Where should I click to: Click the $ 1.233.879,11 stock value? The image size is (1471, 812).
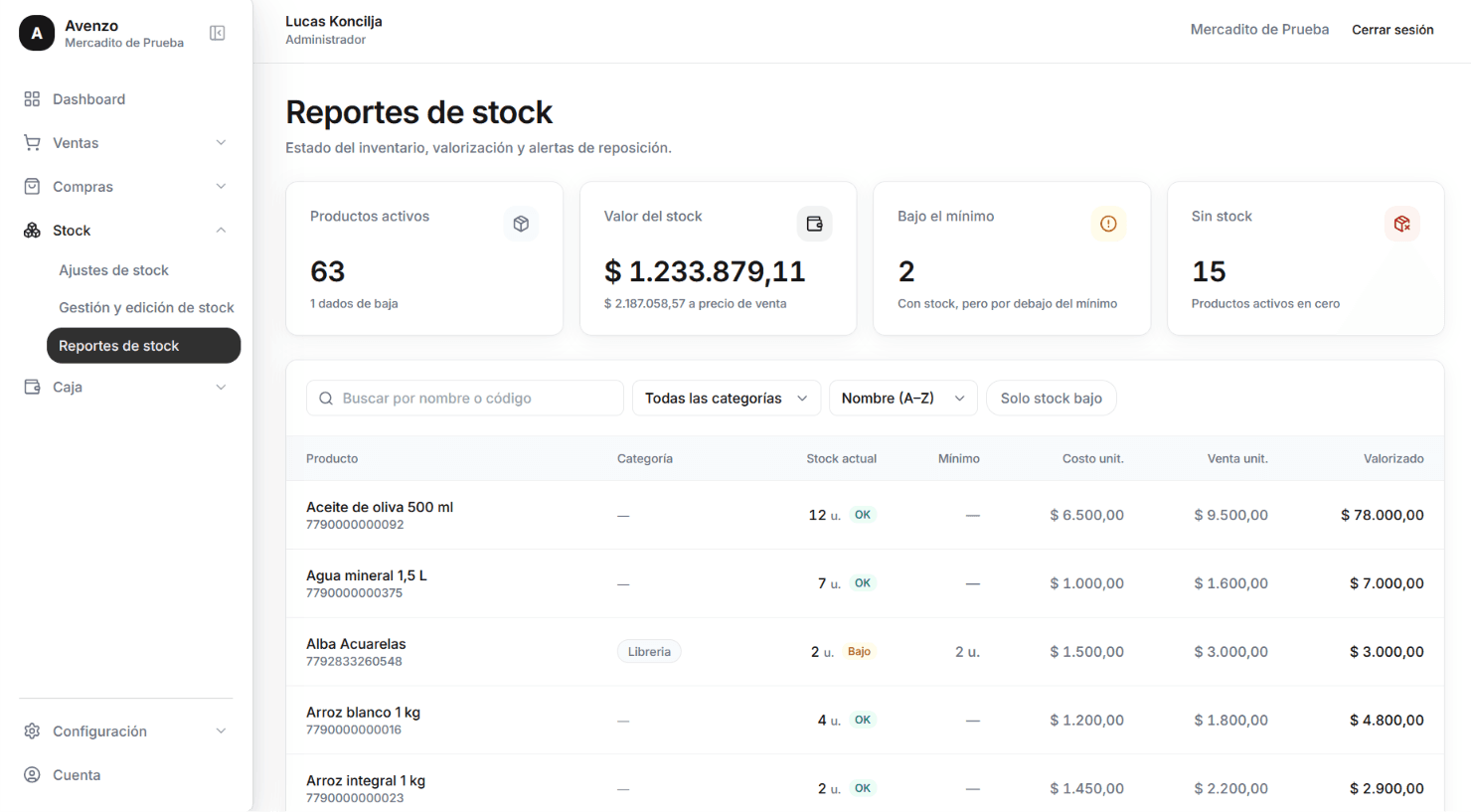point(705,271)
